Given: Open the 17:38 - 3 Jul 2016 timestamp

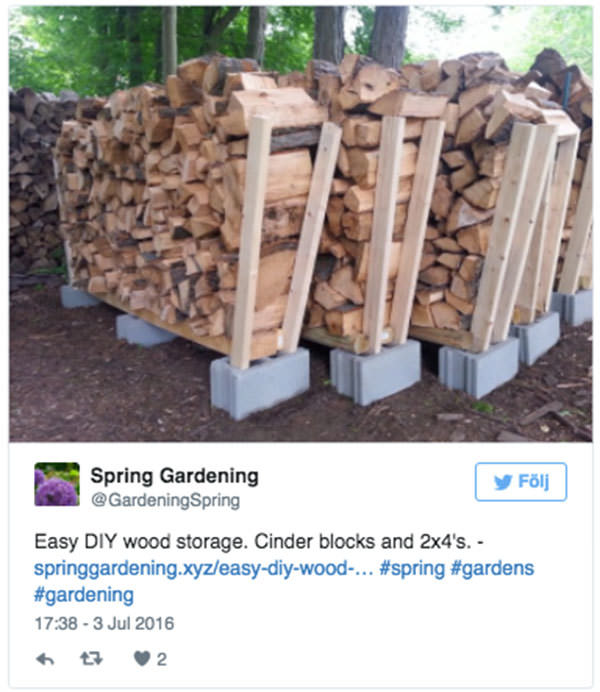Looking at the screenshot, I should click(105, 624).
